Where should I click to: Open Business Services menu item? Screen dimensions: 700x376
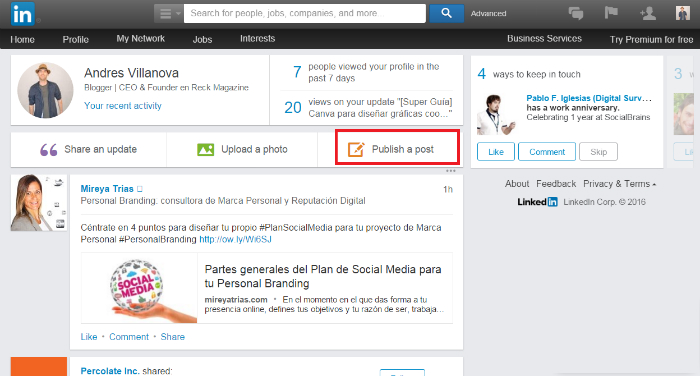[544, 39]
